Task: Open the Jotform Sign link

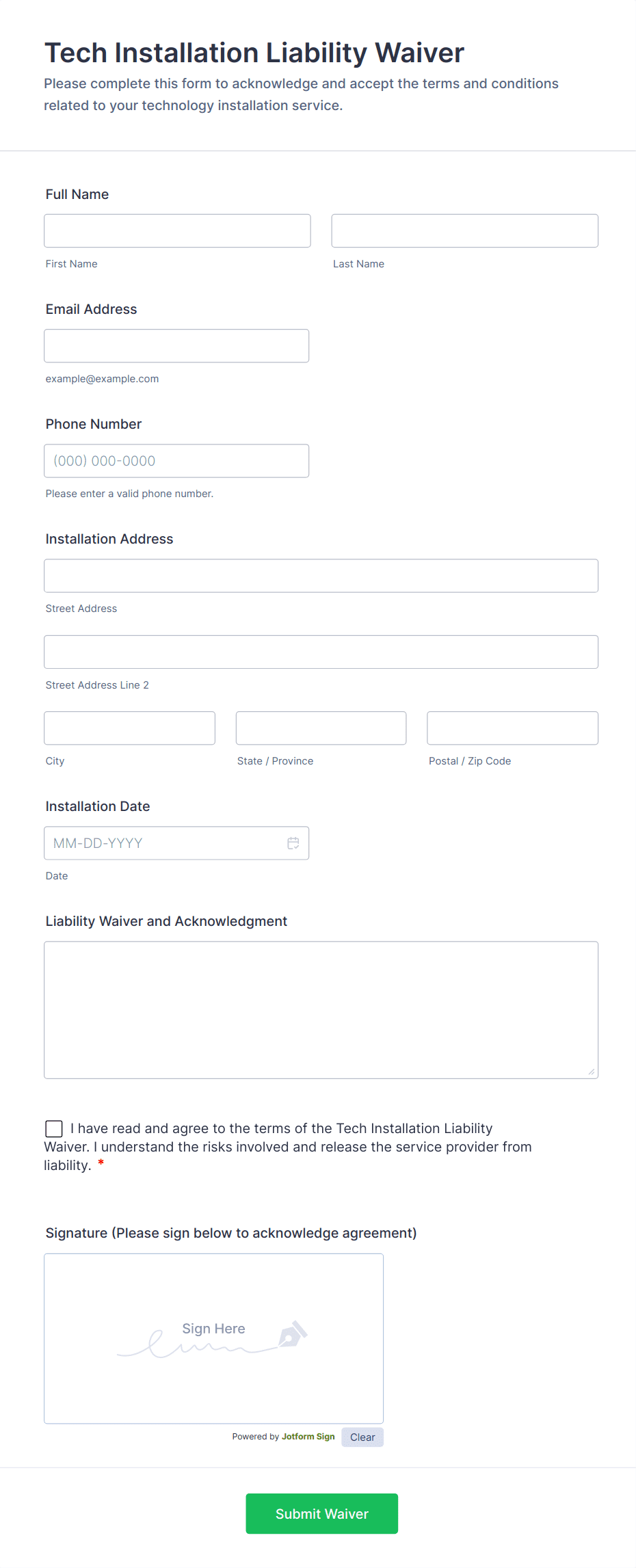Action: click(x=308, y=1437)
